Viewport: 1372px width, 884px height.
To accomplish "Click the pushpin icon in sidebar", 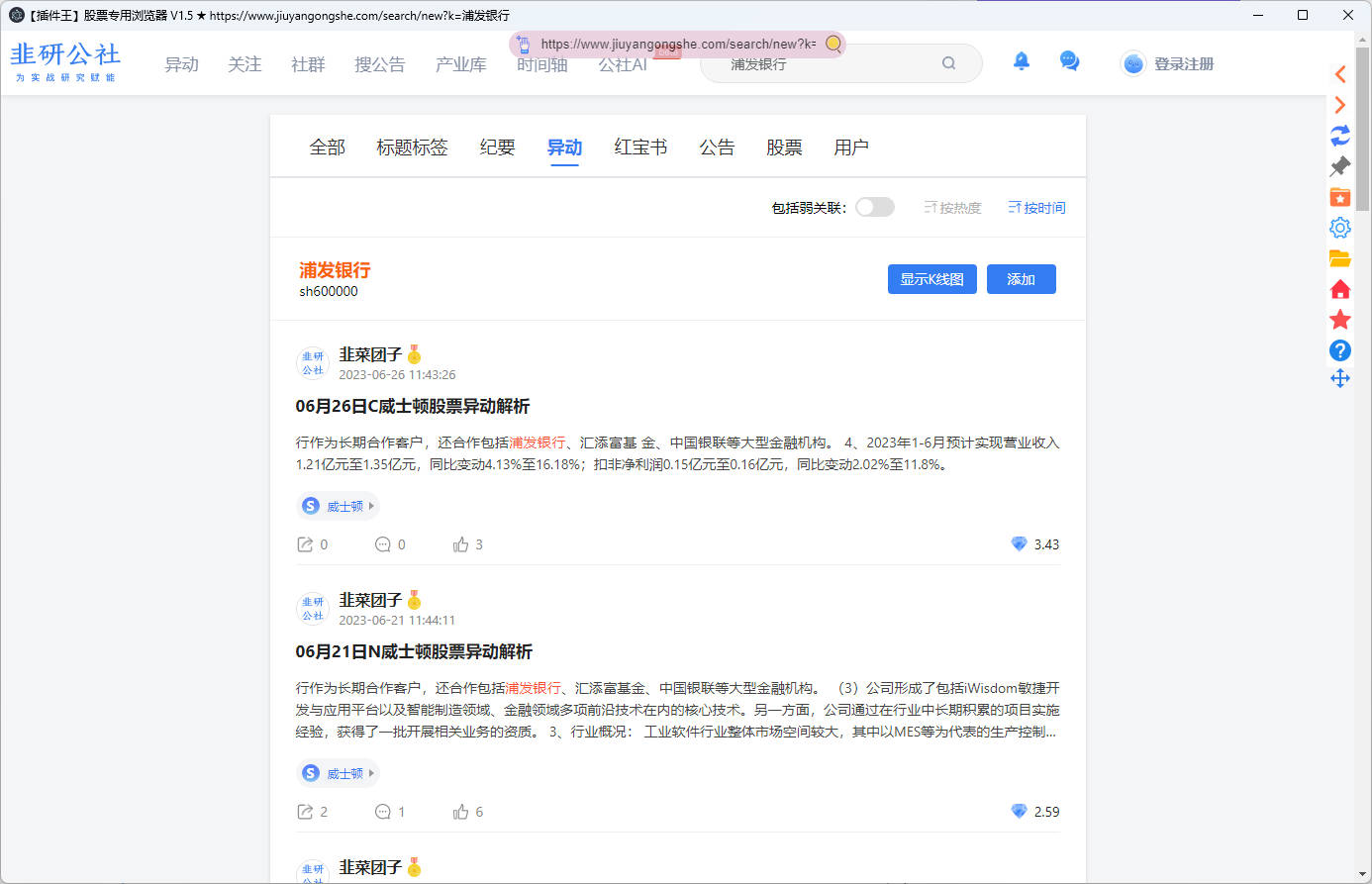I will pyautogui.click(x=1340, y=166).
